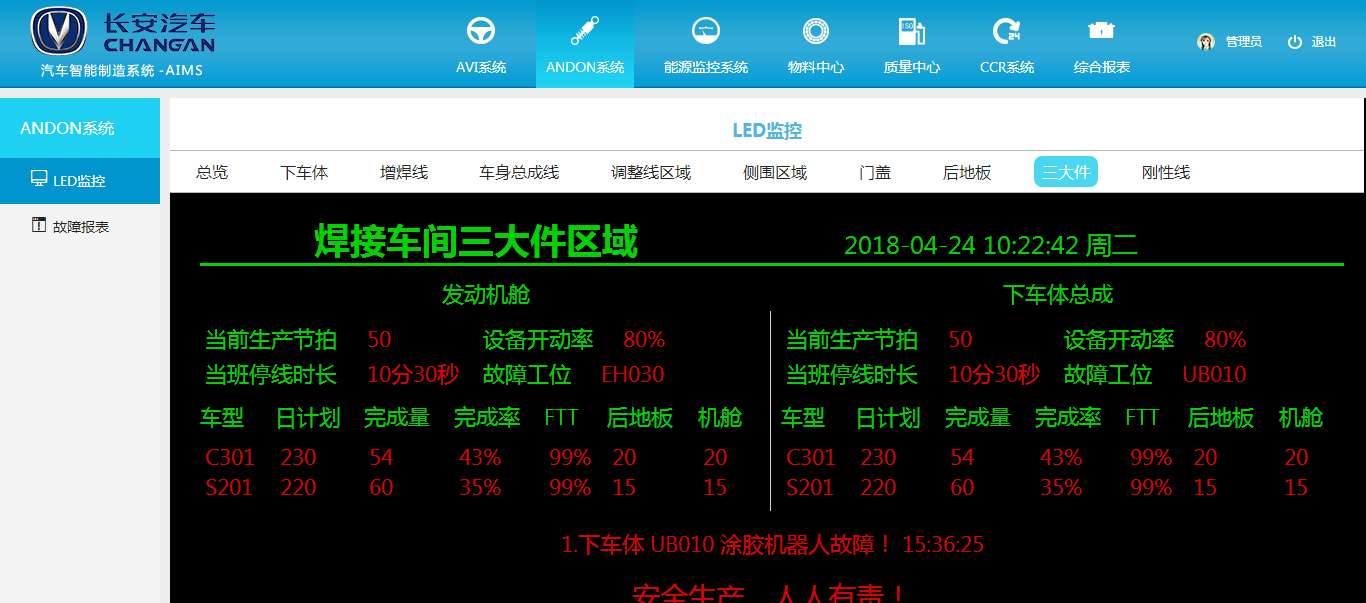Switch to the 侧围区域 tab
This screenshot has width=1366, height=603.
pos(775,172)
